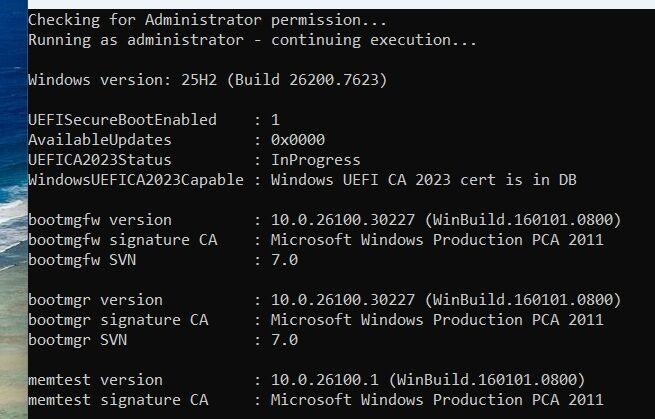
Task: Click the 'Running as administrator' output line
Action: click(252, 40)
